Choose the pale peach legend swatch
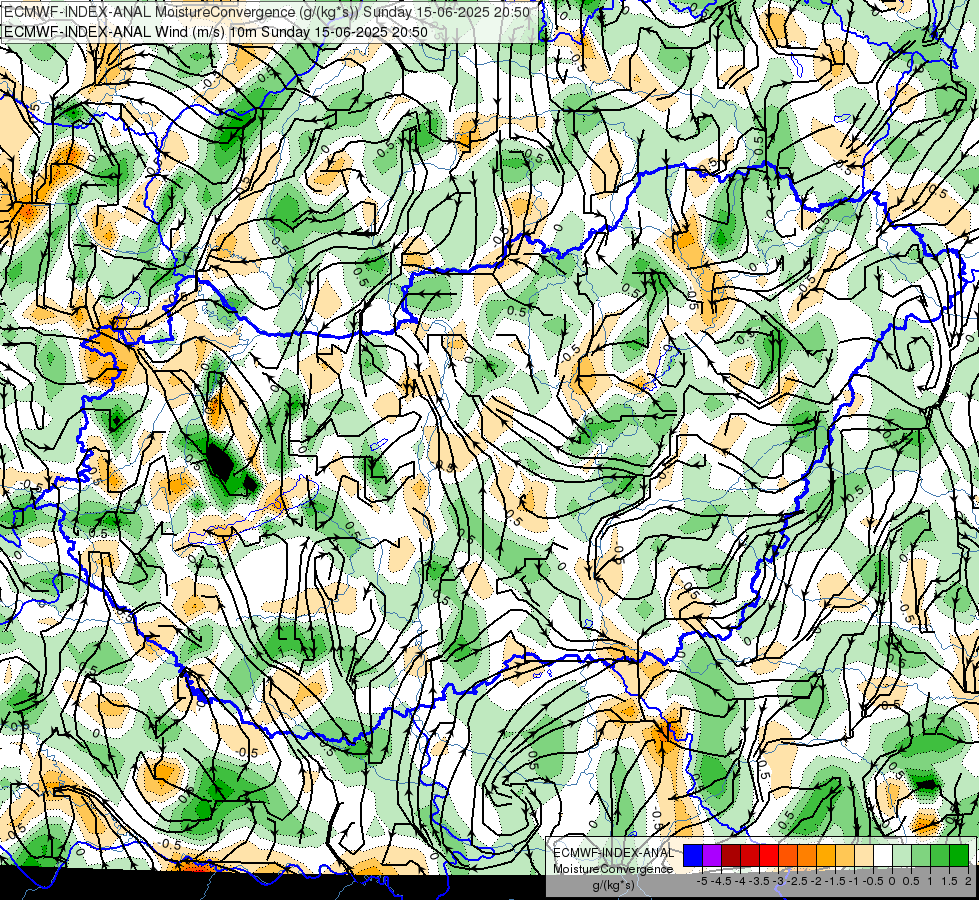Viewport: 979px width, 900px height. tap(864, 855)
